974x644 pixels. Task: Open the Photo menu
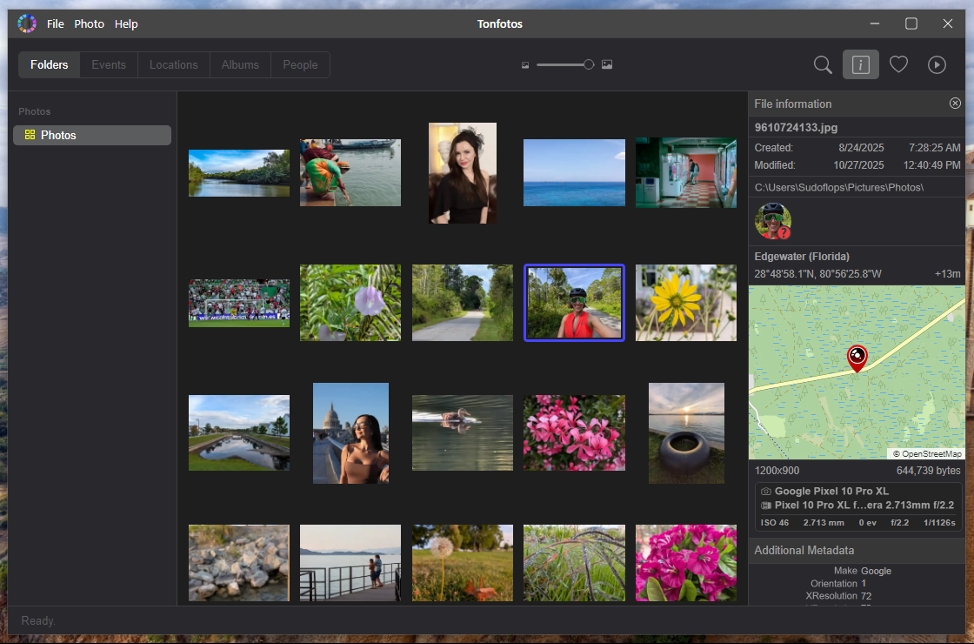pyautogui.click(x=89, y=24)
